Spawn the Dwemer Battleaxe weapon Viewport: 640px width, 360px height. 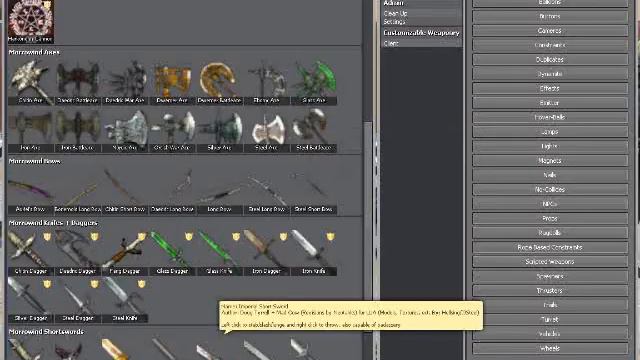pyautogui.click(x=219, y=82)
